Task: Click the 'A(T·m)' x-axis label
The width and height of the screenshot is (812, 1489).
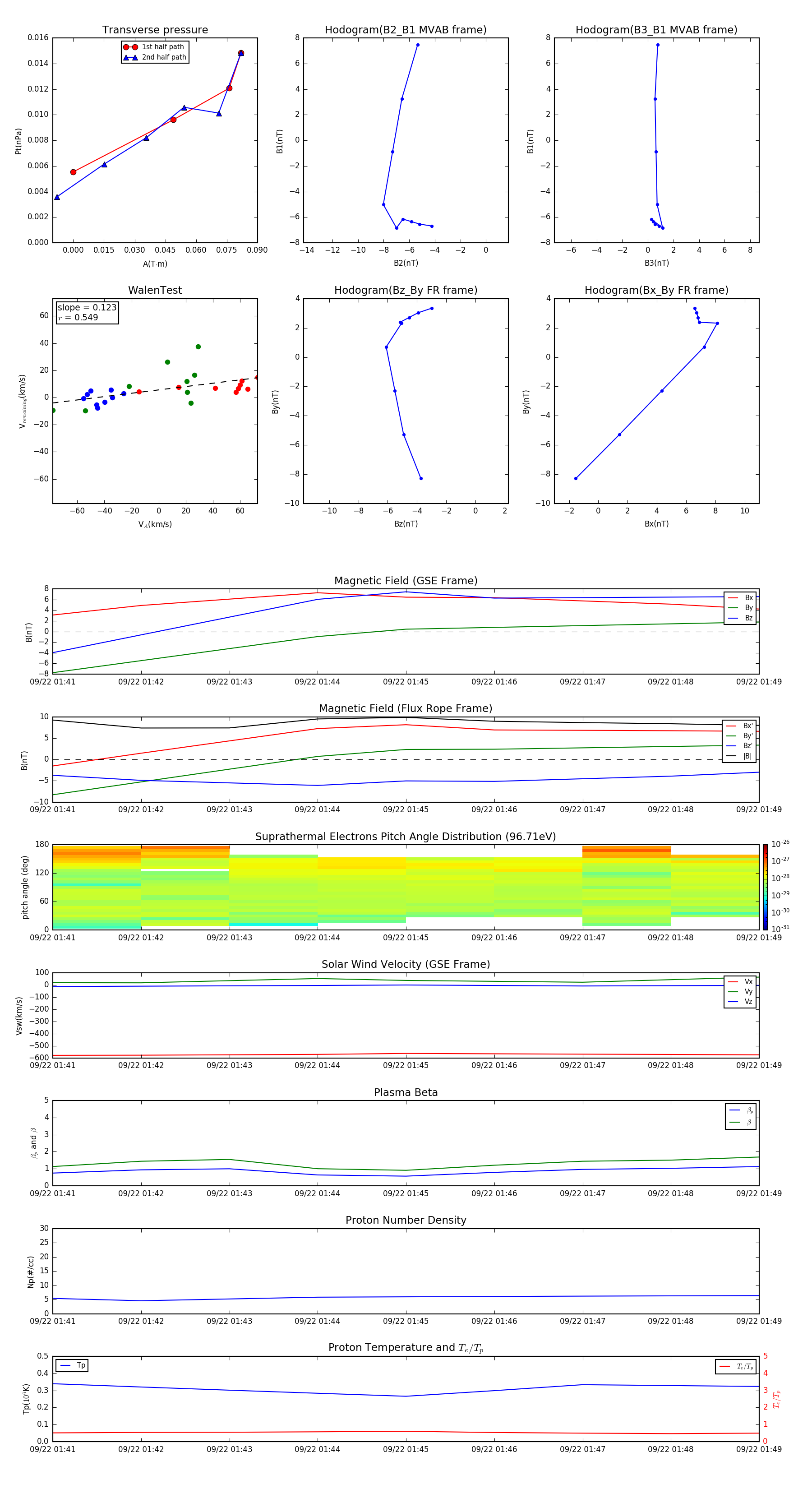Action: (155, 264)
